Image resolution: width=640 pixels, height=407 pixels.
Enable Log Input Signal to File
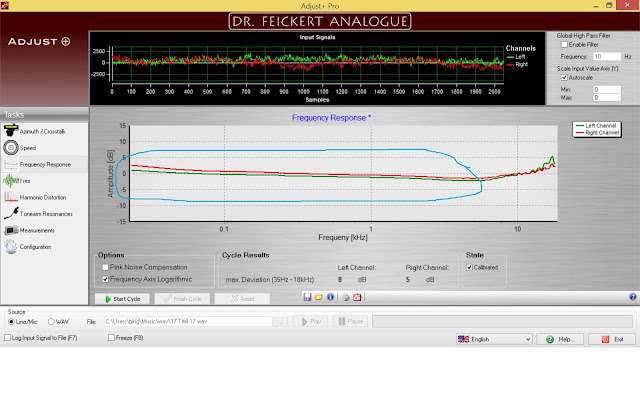click(x=7, y=338)
